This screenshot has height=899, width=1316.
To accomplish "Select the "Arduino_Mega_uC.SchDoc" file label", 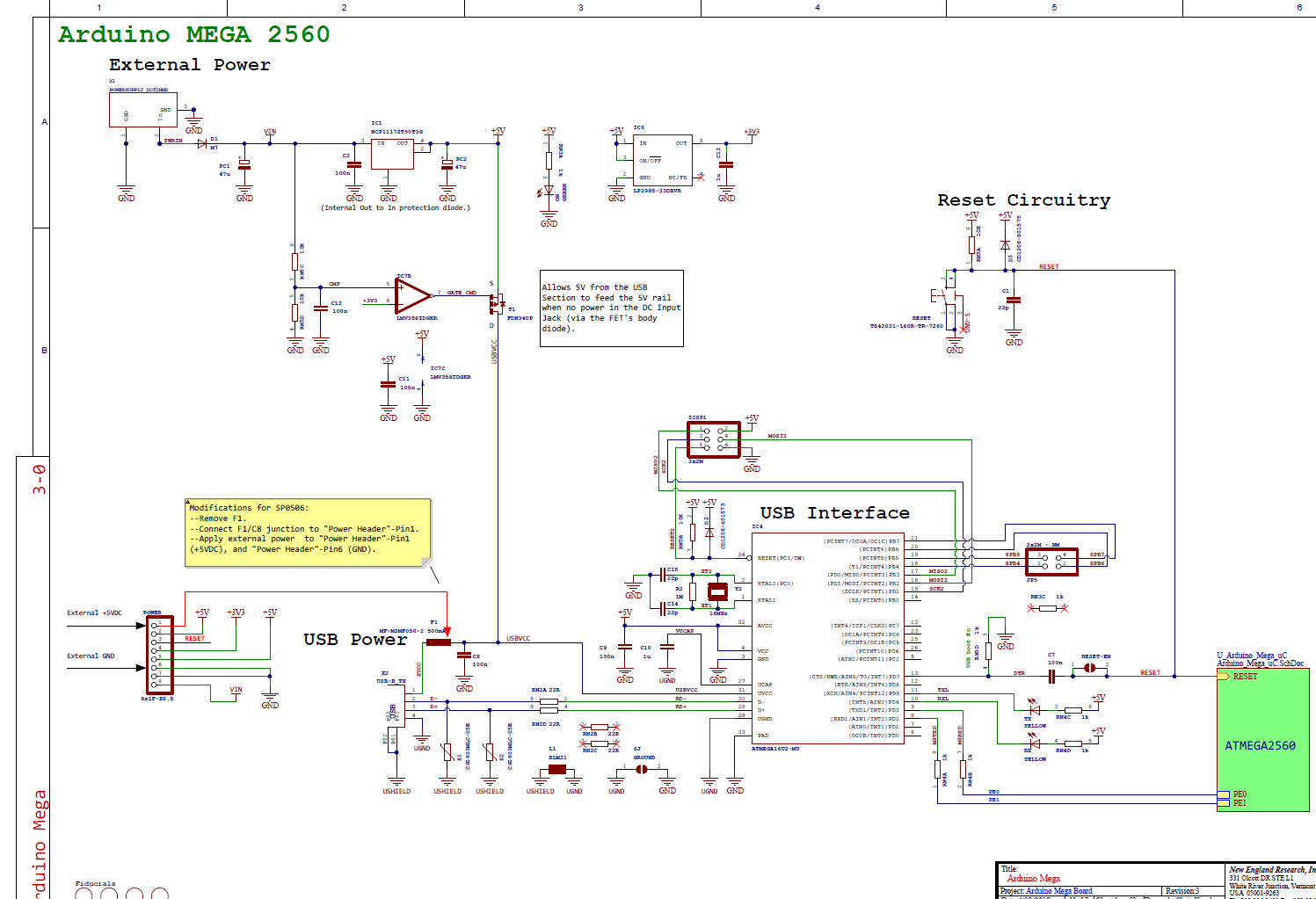I will click(x=1260, y=663).
